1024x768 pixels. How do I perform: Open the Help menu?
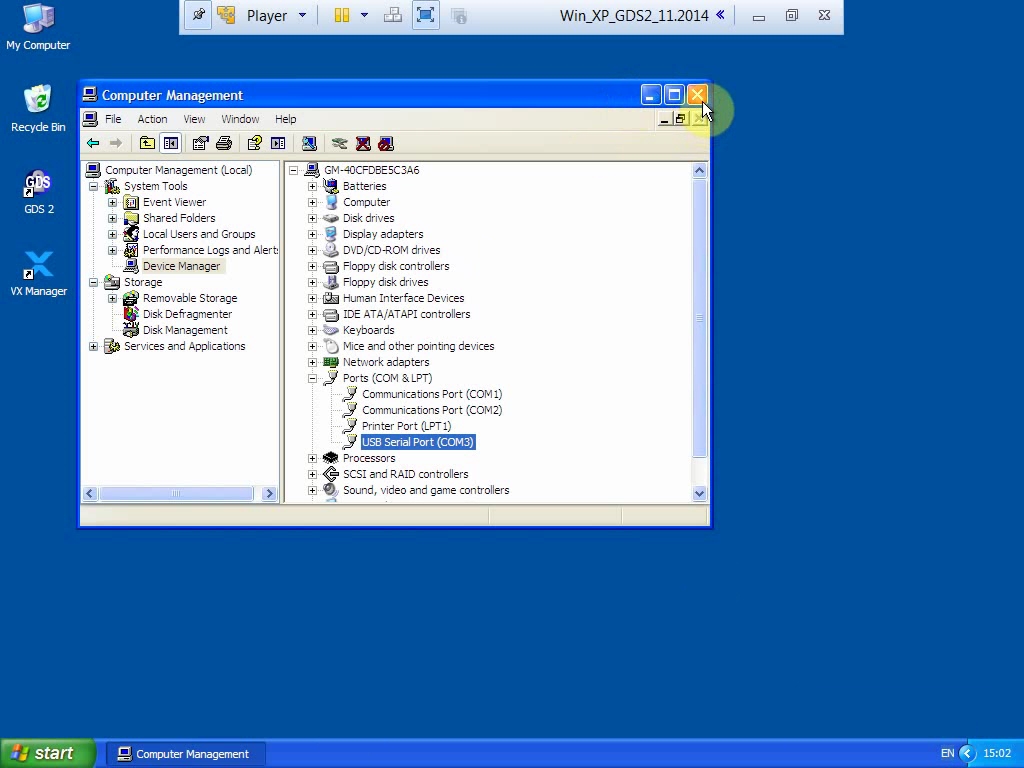(x=285, y=119)
